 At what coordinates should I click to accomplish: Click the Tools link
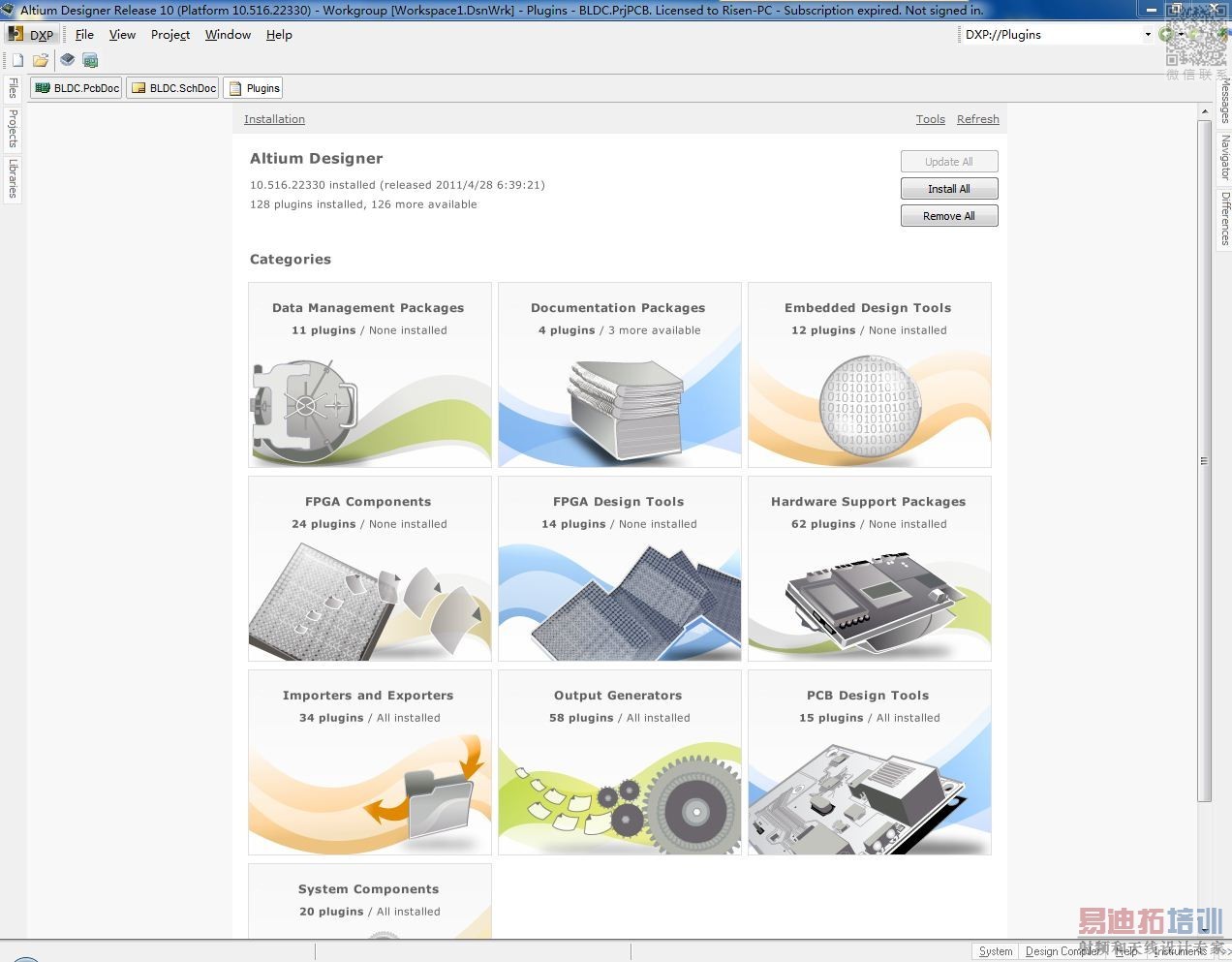pyautogui.click(x=930, y=119)
